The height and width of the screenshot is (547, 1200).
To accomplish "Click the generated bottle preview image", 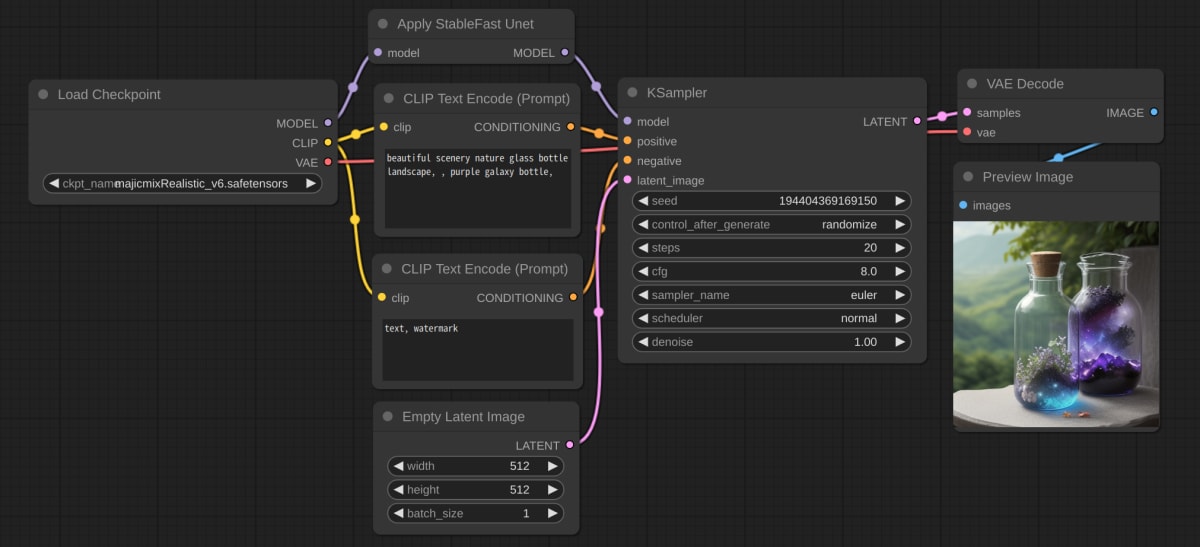I will (x=1056, y=326).
